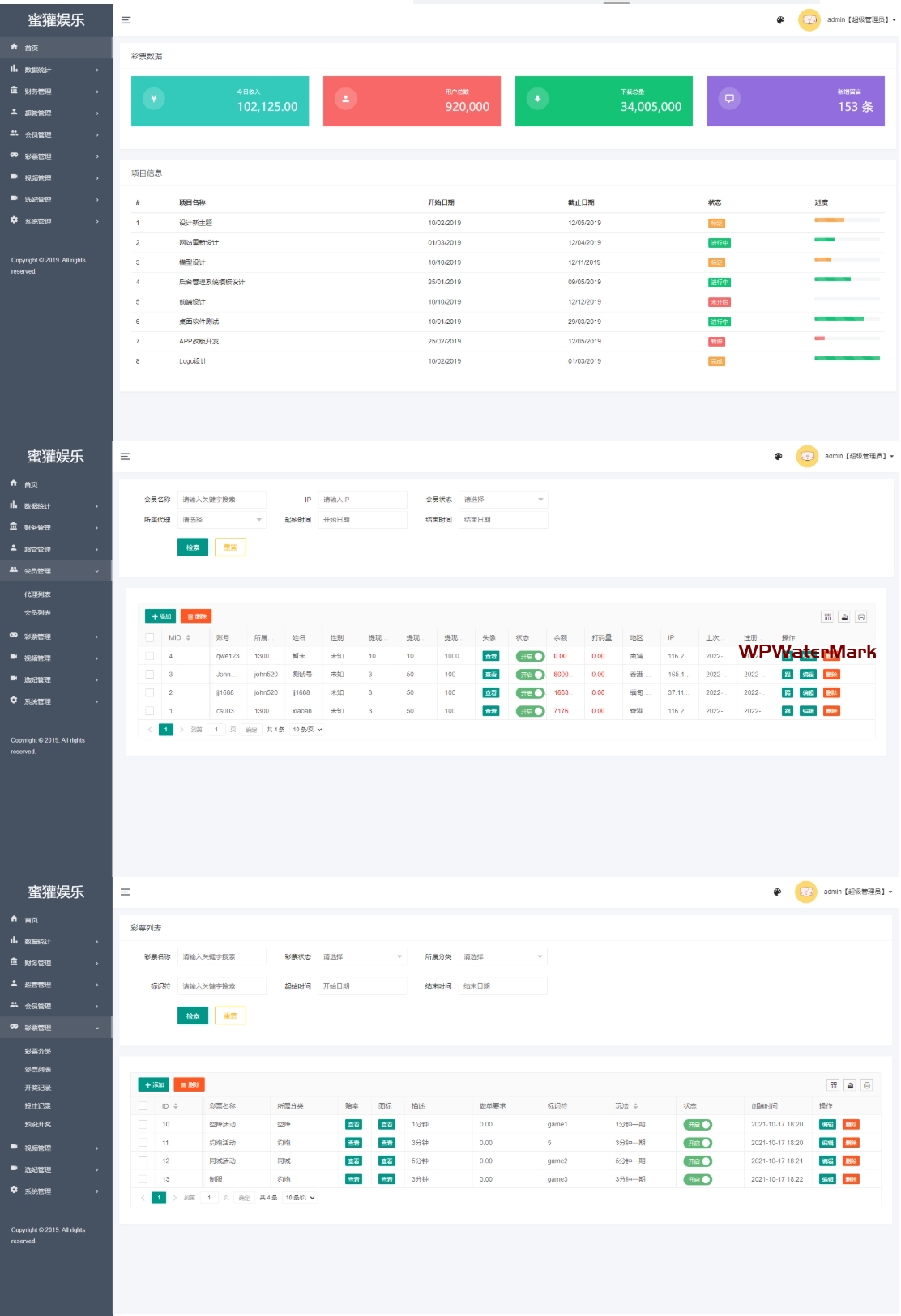Toggle the 状态 switch for lottery ID 13
The width and height of the screenshot is (901, 1316).
pos(698,1180)
